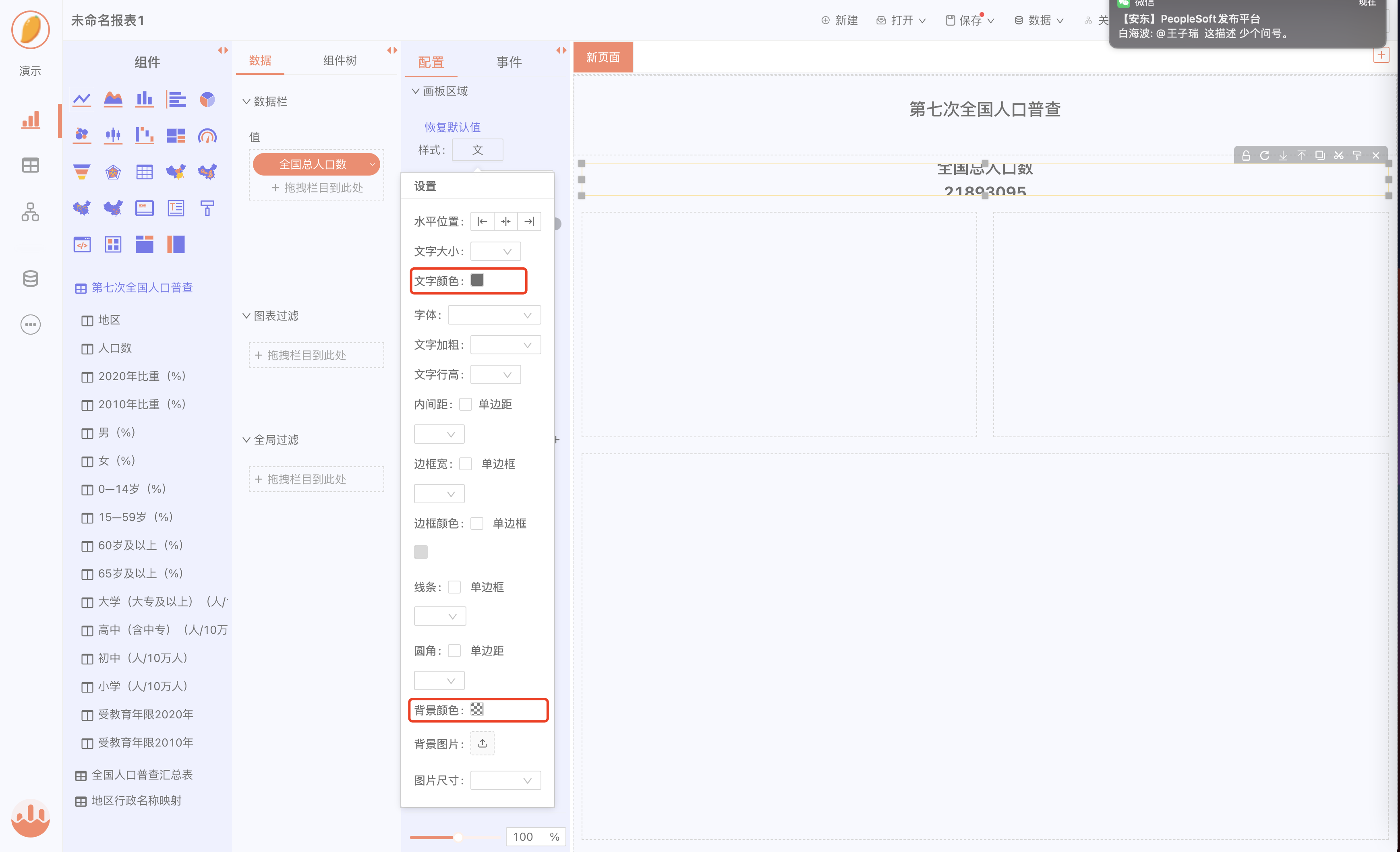Click the 保存 button
The width and height of the screenshot is (1400, 852).
point(969,21)
